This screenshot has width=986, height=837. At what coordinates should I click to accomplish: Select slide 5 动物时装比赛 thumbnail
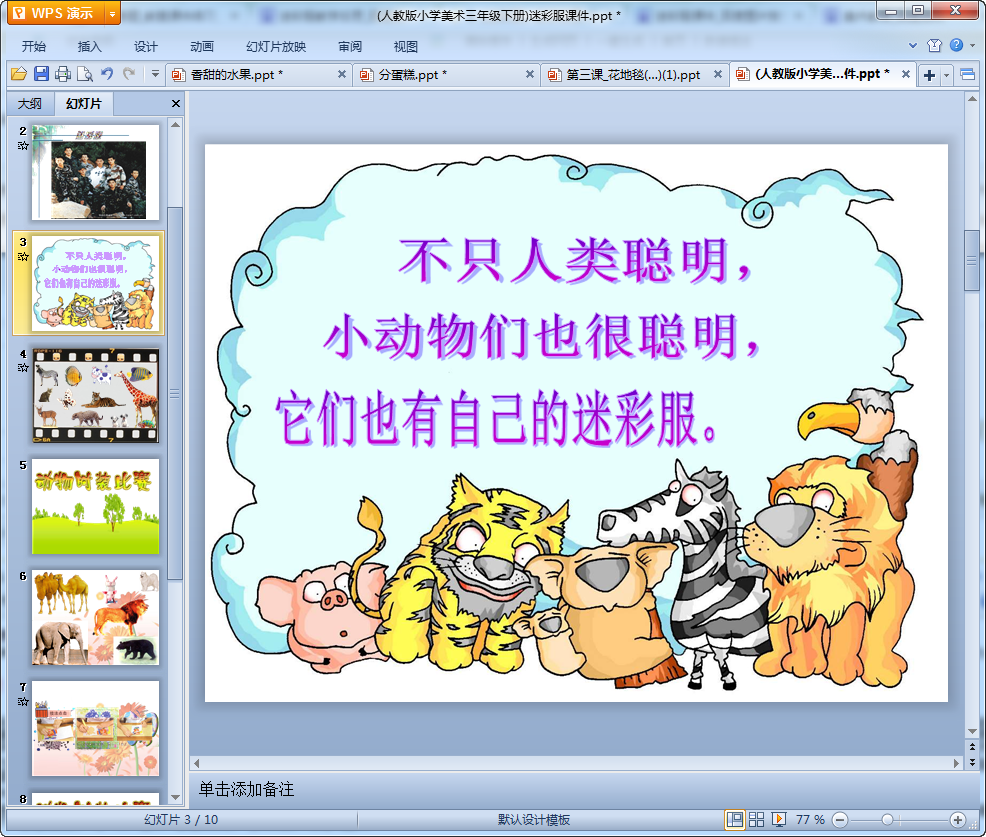pos(96,506)
